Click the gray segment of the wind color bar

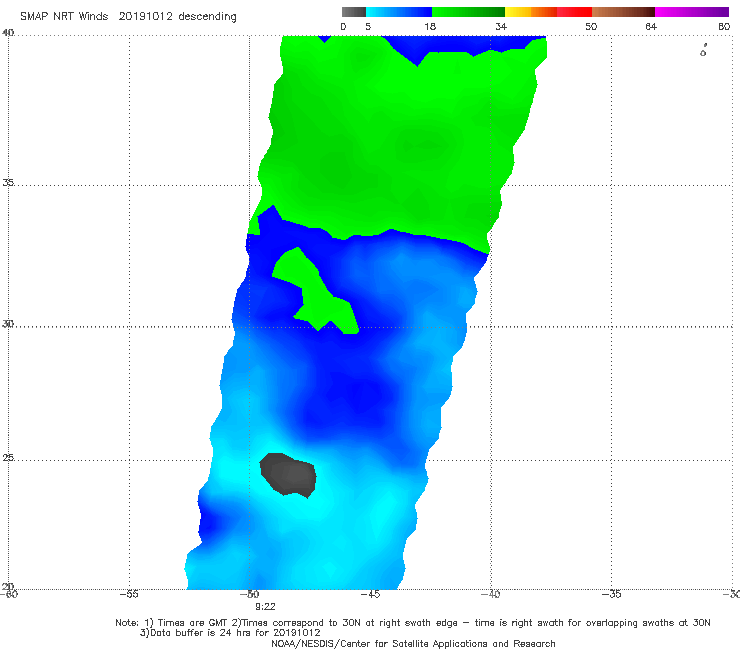354,12
